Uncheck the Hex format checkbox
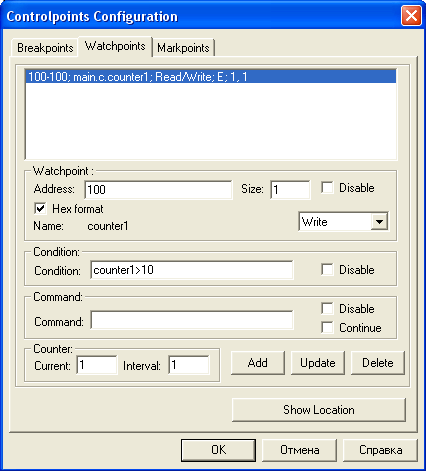The image size is (426, 471). (x=40, y=209)
